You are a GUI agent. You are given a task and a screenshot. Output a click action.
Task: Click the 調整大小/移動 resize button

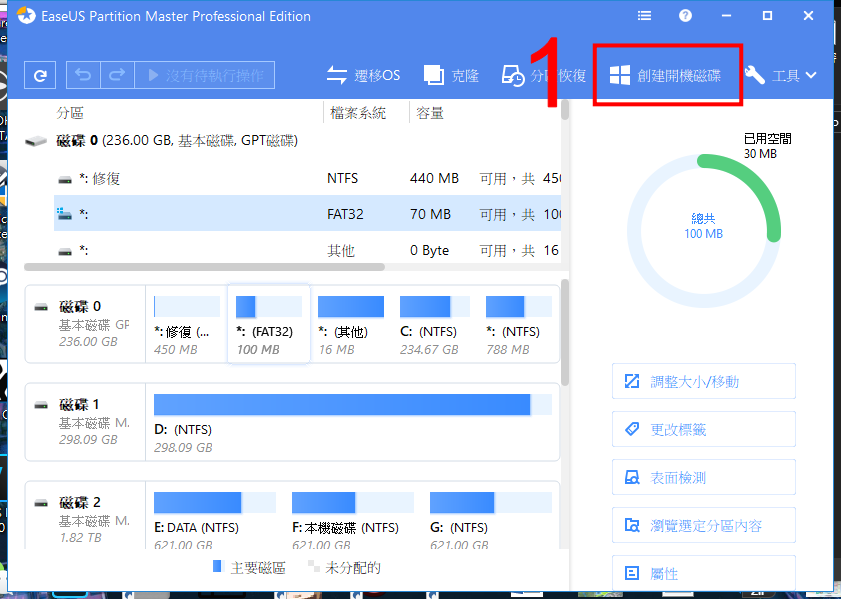pyautogui.click(x=703, y=381)
